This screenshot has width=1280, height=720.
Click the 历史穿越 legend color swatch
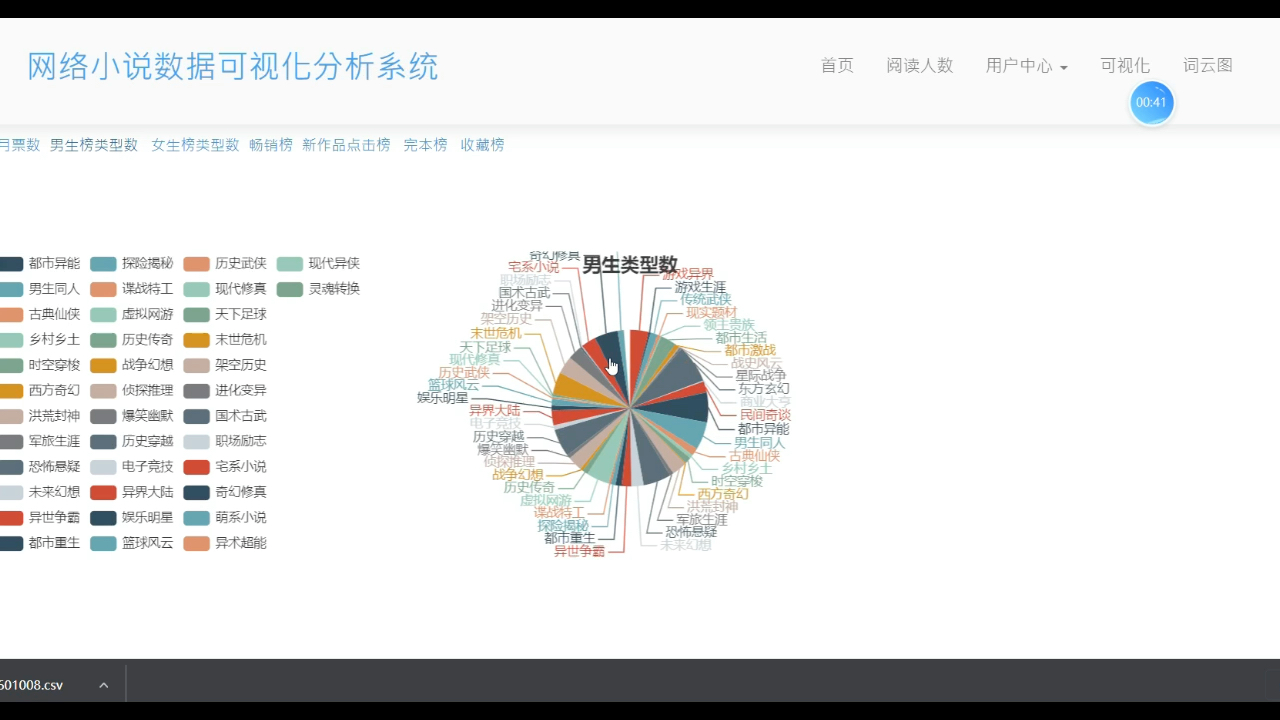pyautogui.click(x=103, y=442)
